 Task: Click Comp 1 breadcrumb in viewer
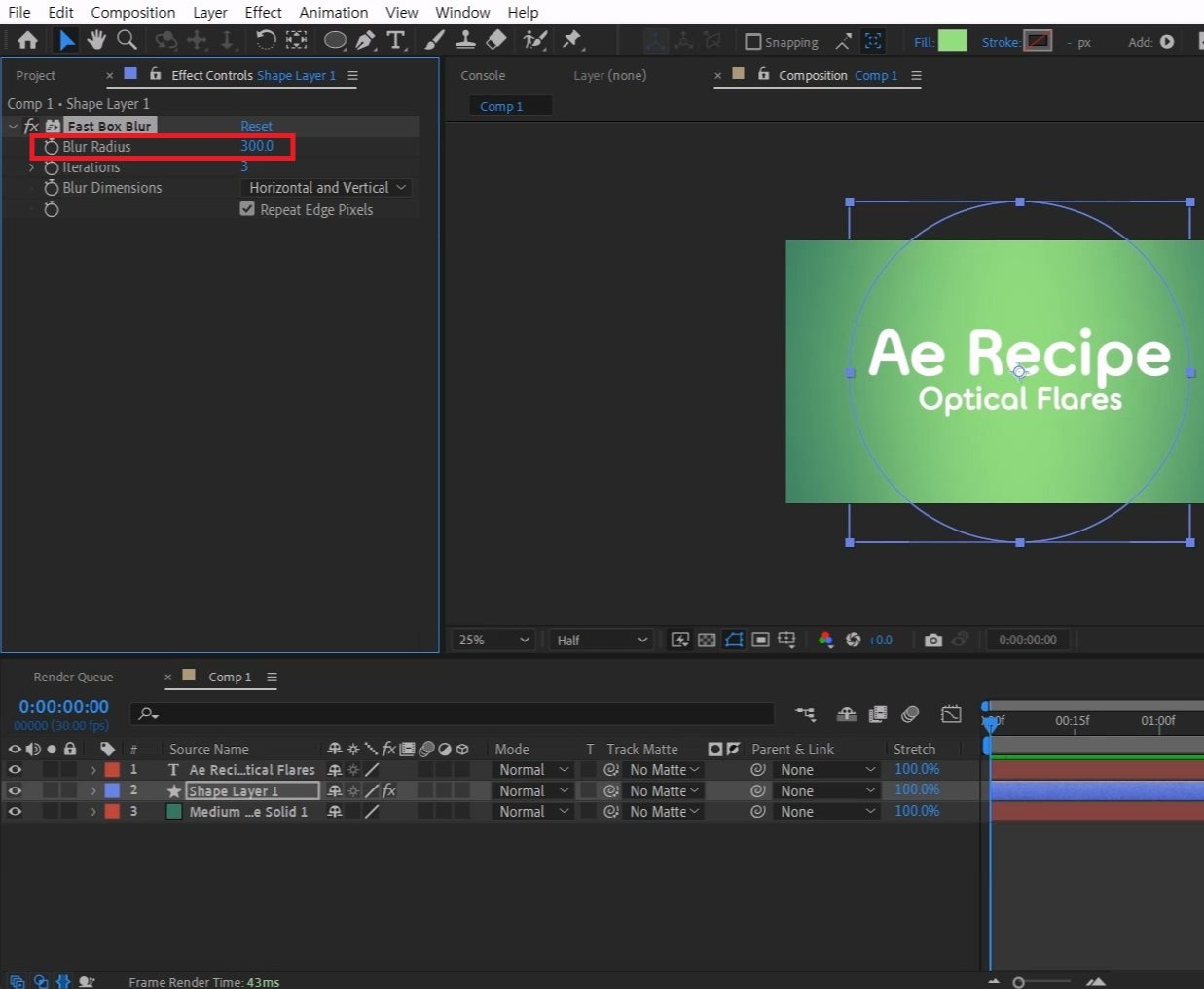point(501,106)
